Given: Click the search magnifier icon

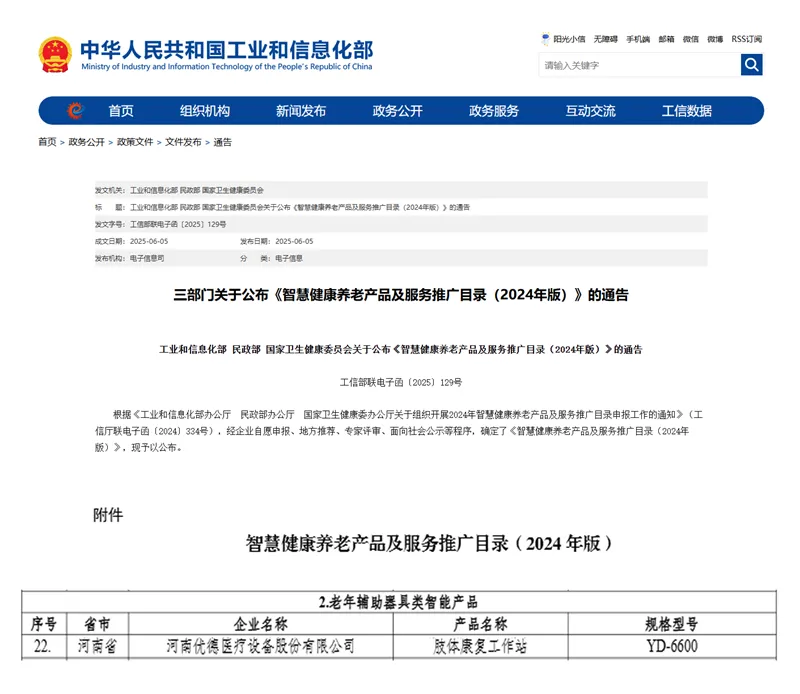Looking at the screenshot, I should [x=751, y=64].
